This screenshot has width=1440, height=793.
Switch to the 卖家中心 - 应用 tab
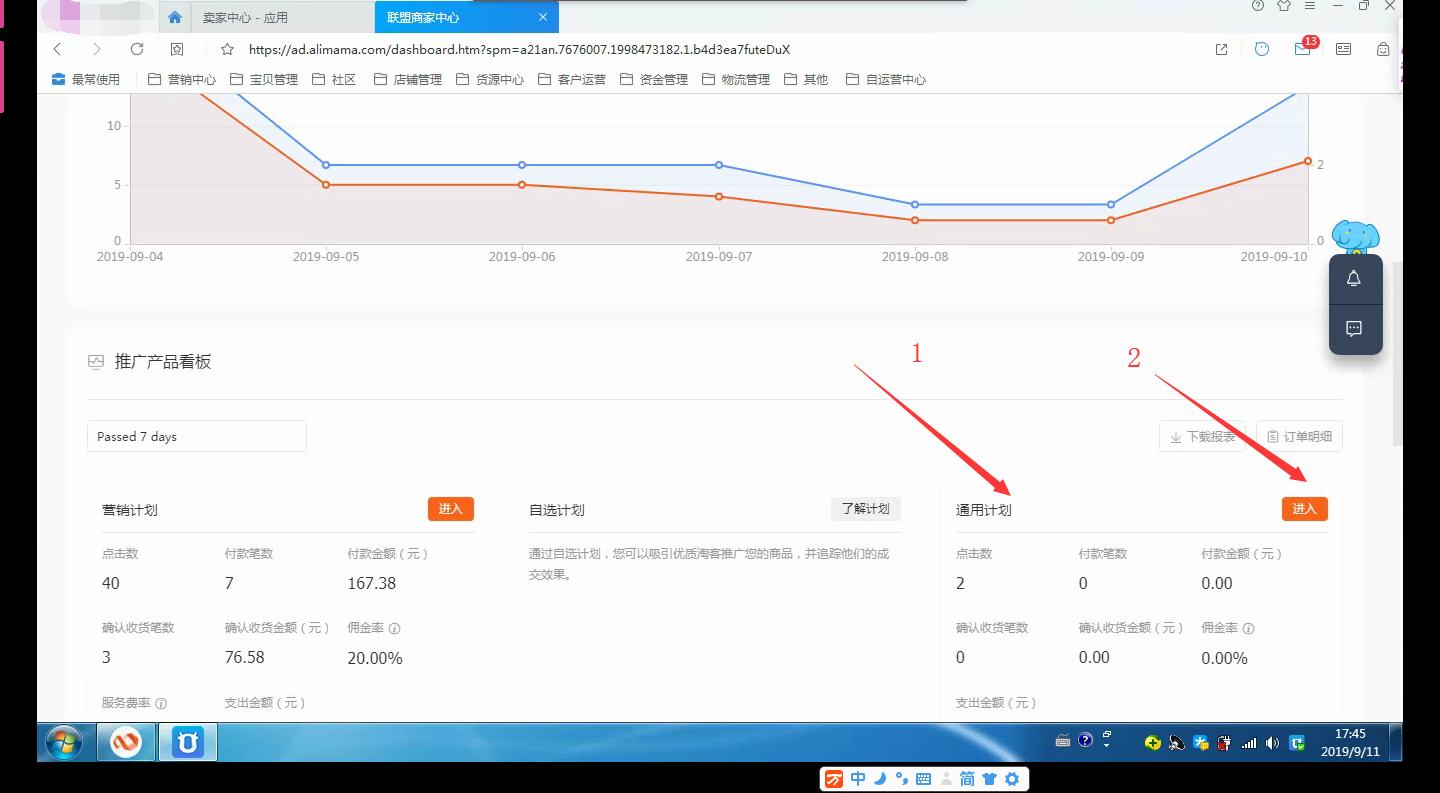[279, 17]
